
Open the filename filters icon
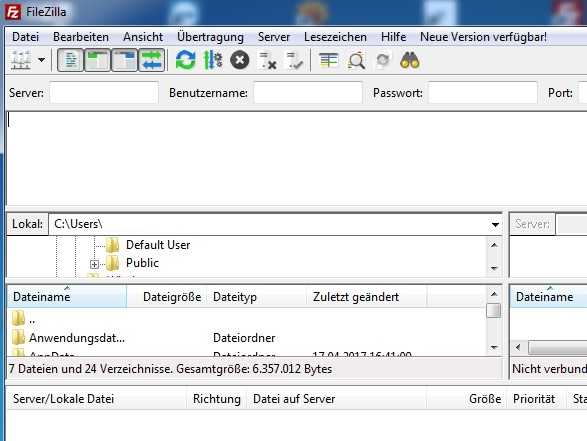coord(328,60)
